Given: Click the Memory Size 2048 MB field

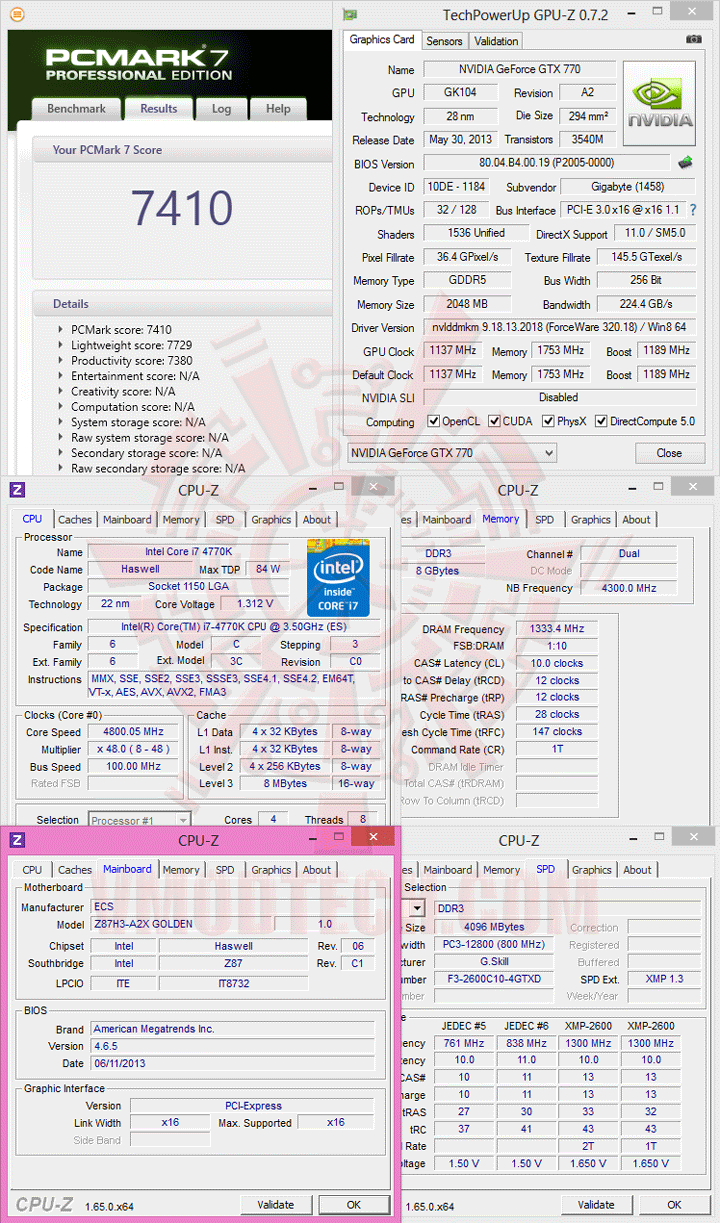Looking at the screenshot, I should click(468, 304).
